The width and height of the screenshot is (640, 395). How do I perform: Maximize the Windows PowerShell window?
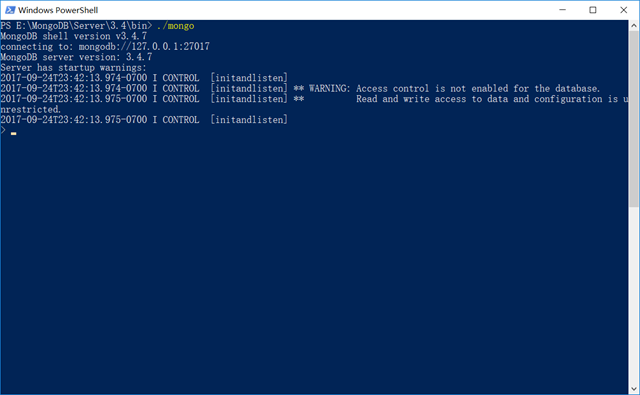click(593, 10)
